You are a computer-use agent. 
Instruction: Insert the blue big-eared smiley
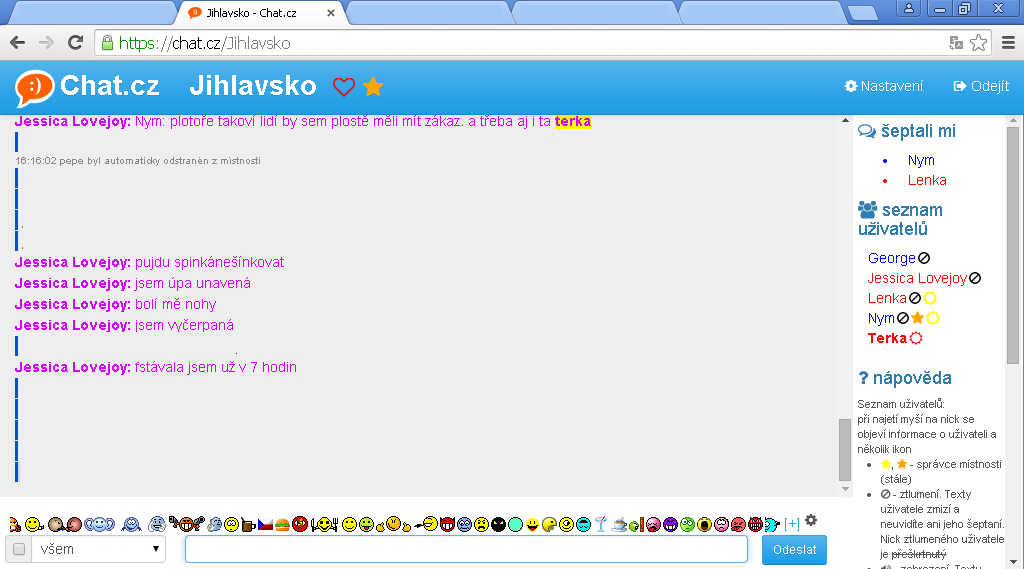99,524
